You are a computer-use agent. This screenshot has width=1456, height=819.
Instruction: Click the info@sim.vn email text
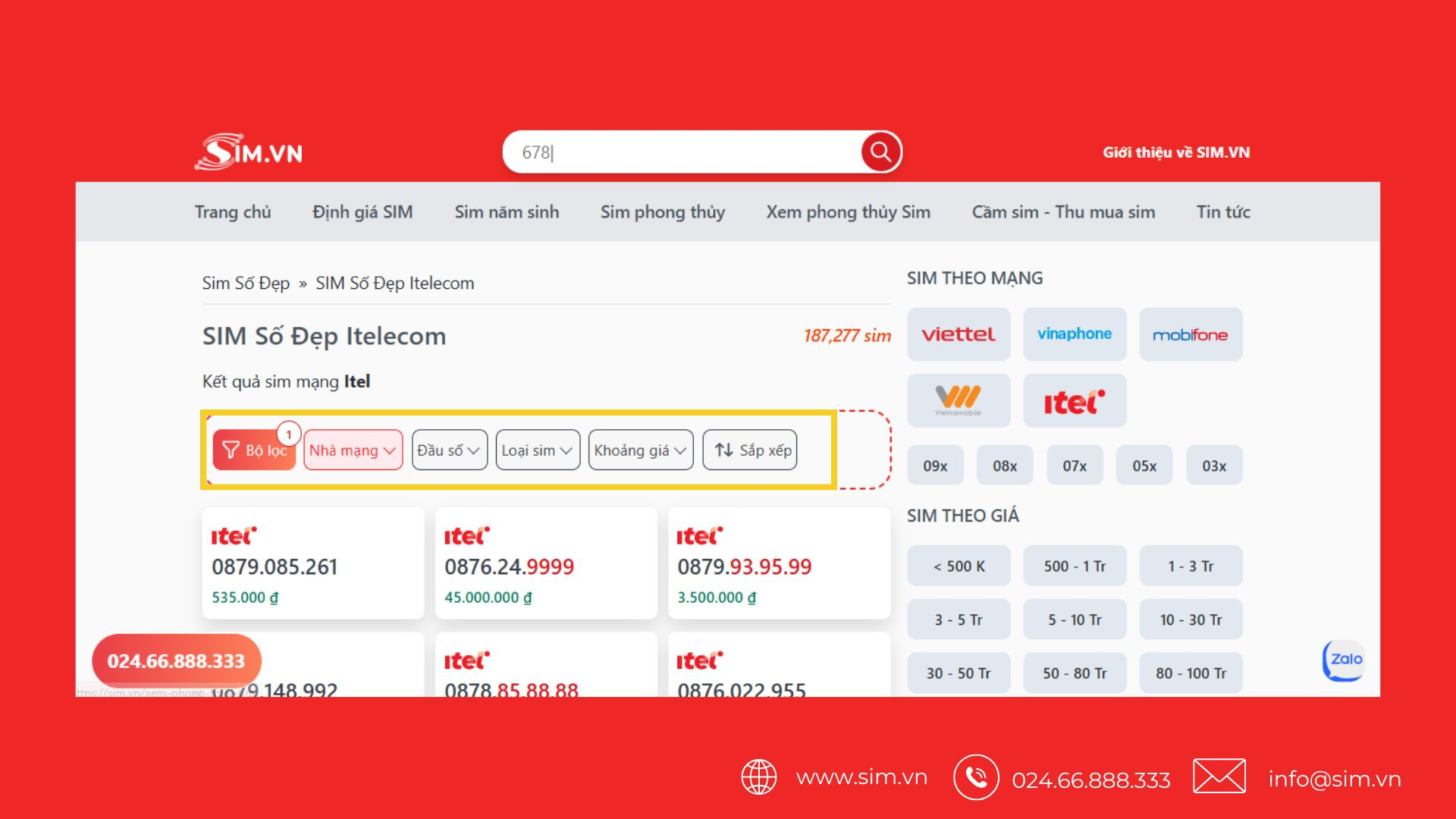pos(1335,779)
